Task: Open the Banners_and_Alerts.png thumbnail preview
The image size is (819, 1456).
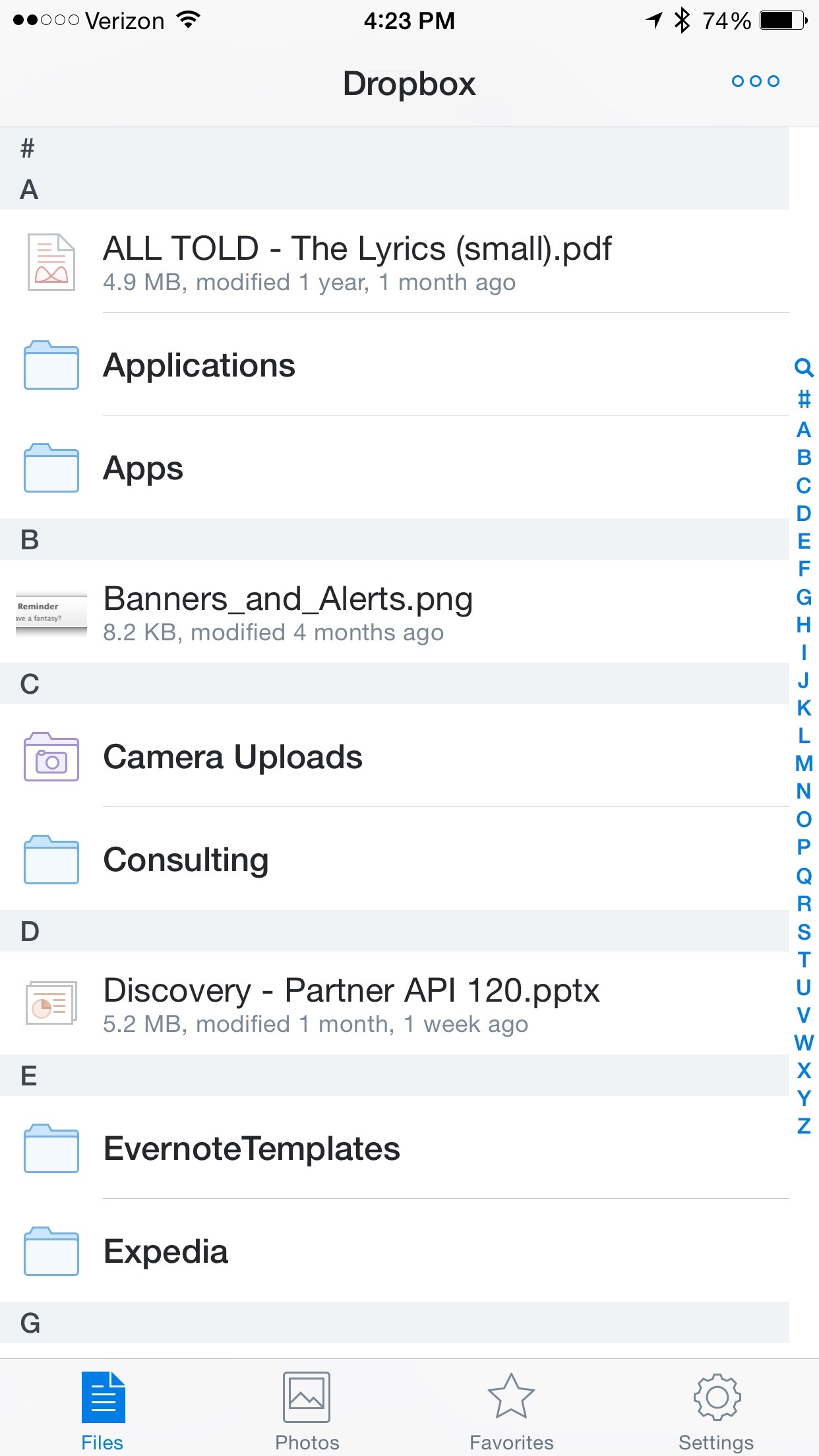Action: (51, 613)
